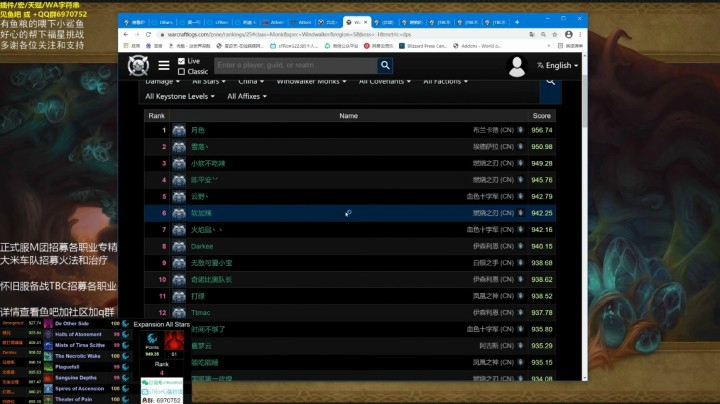Viewport: 720px width, 404px height.
Task: Bookmark the page with the star icon
Action: pyautogui.click(x=555, y=34)
